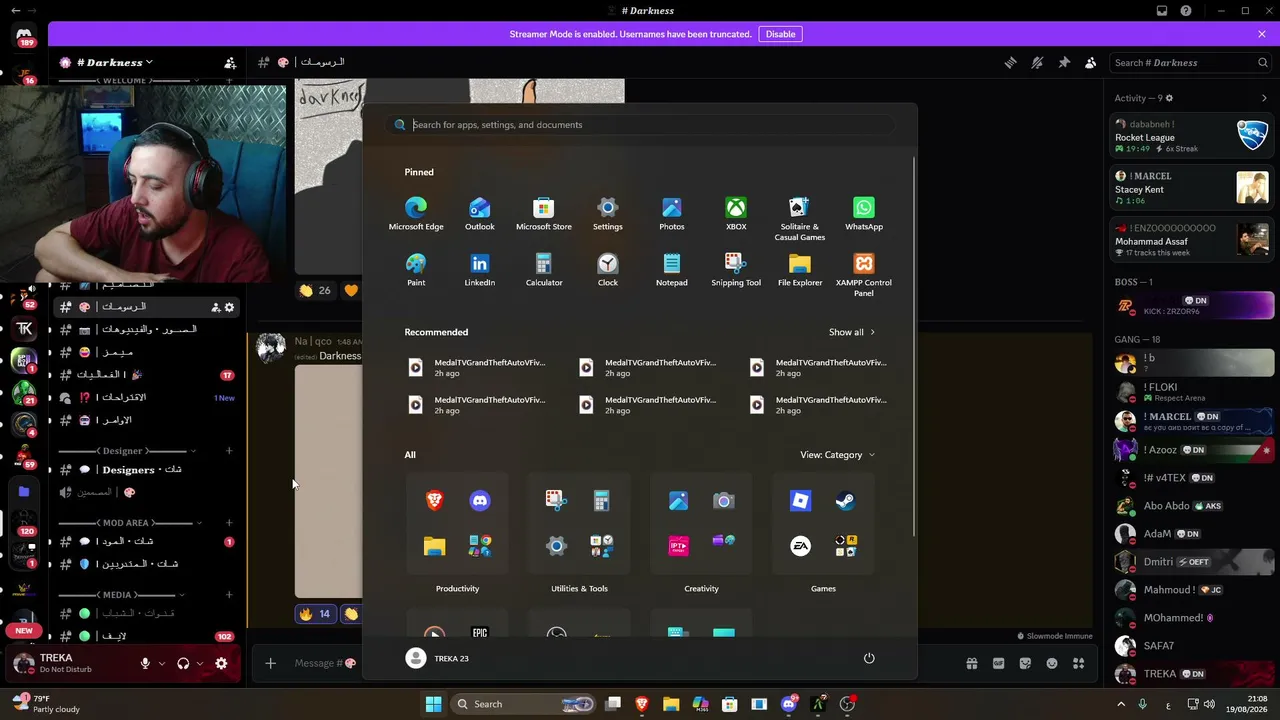Launch XAMPP Control Panel
The height and width of the screenshot is (720, 1280).
864,275
